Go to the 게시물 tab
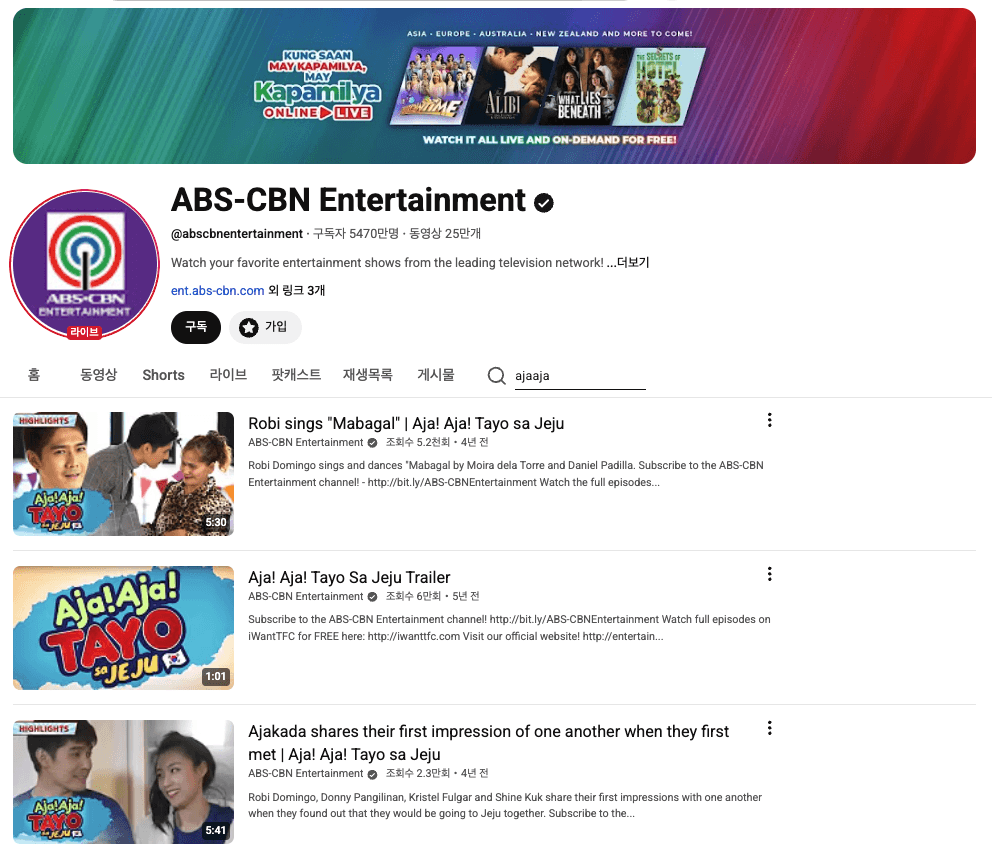 point(436,375)
